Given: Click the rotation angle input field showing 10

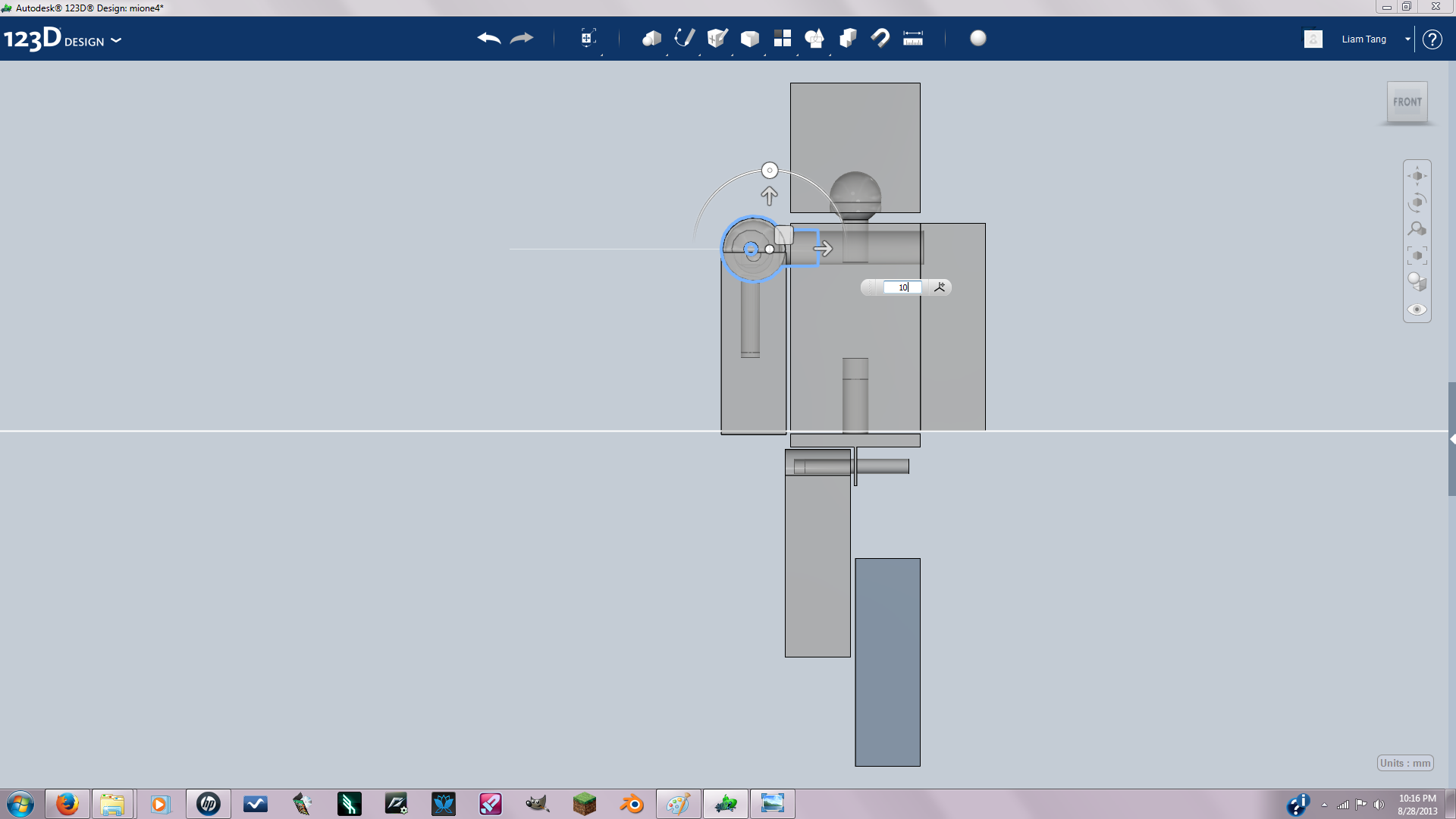Looking at the screenshot, I should (x=902, y=287).
